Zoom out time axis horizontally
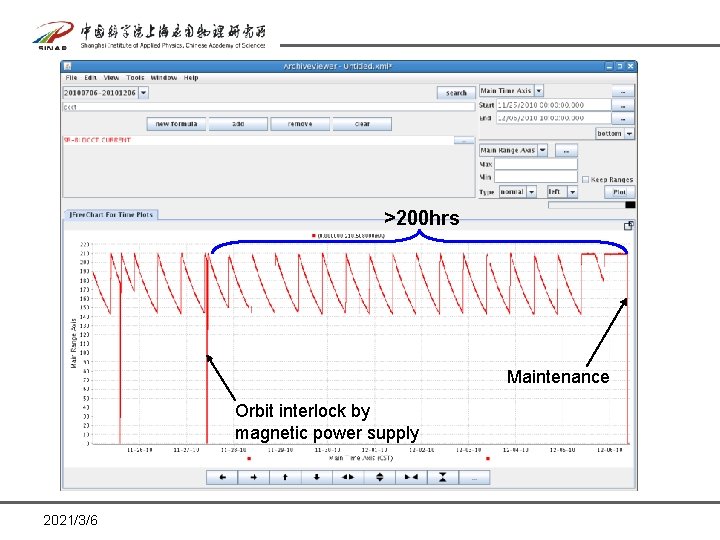720x540 pixels. [x=348, y=478]
